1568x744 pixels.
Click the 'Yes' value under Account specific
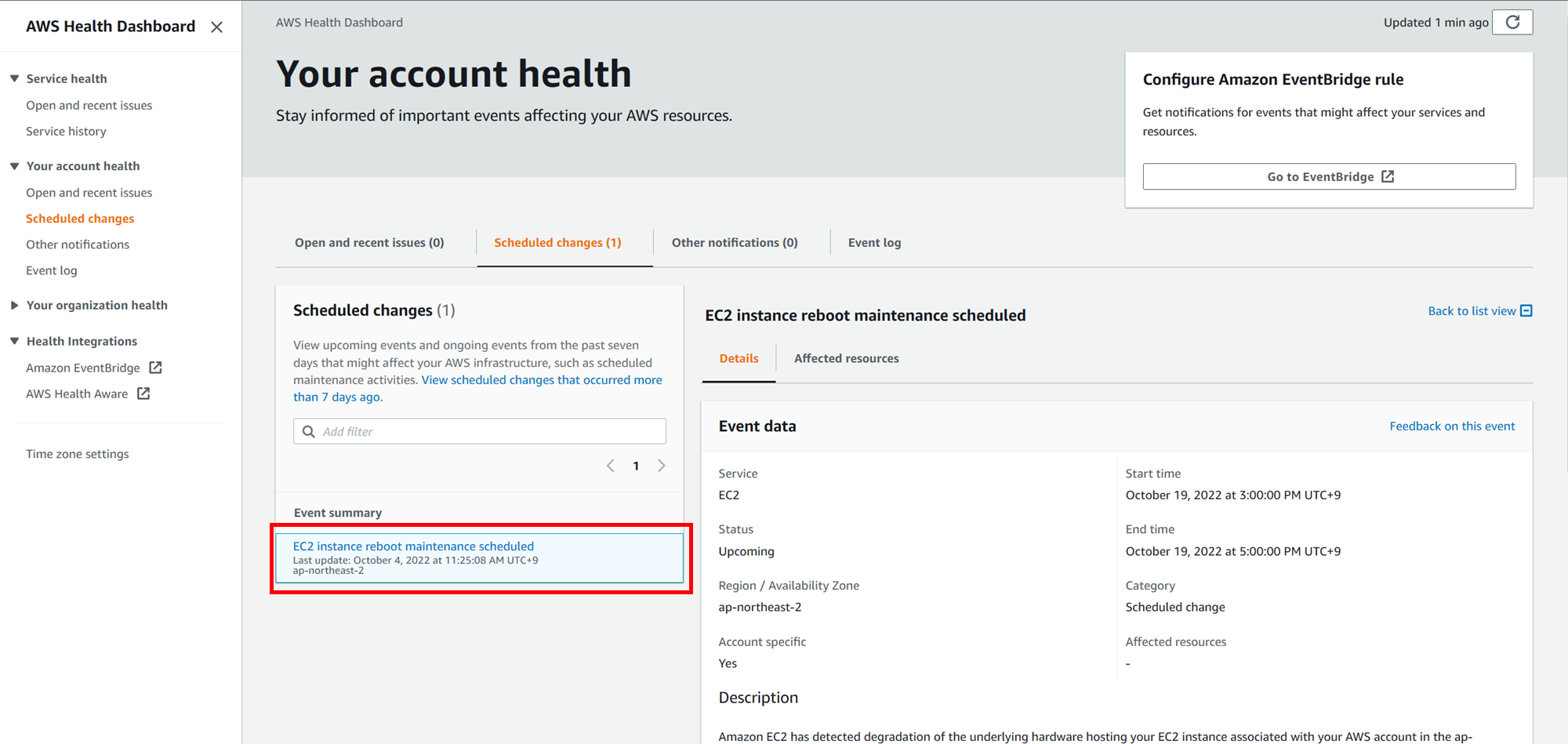(728, 663)
